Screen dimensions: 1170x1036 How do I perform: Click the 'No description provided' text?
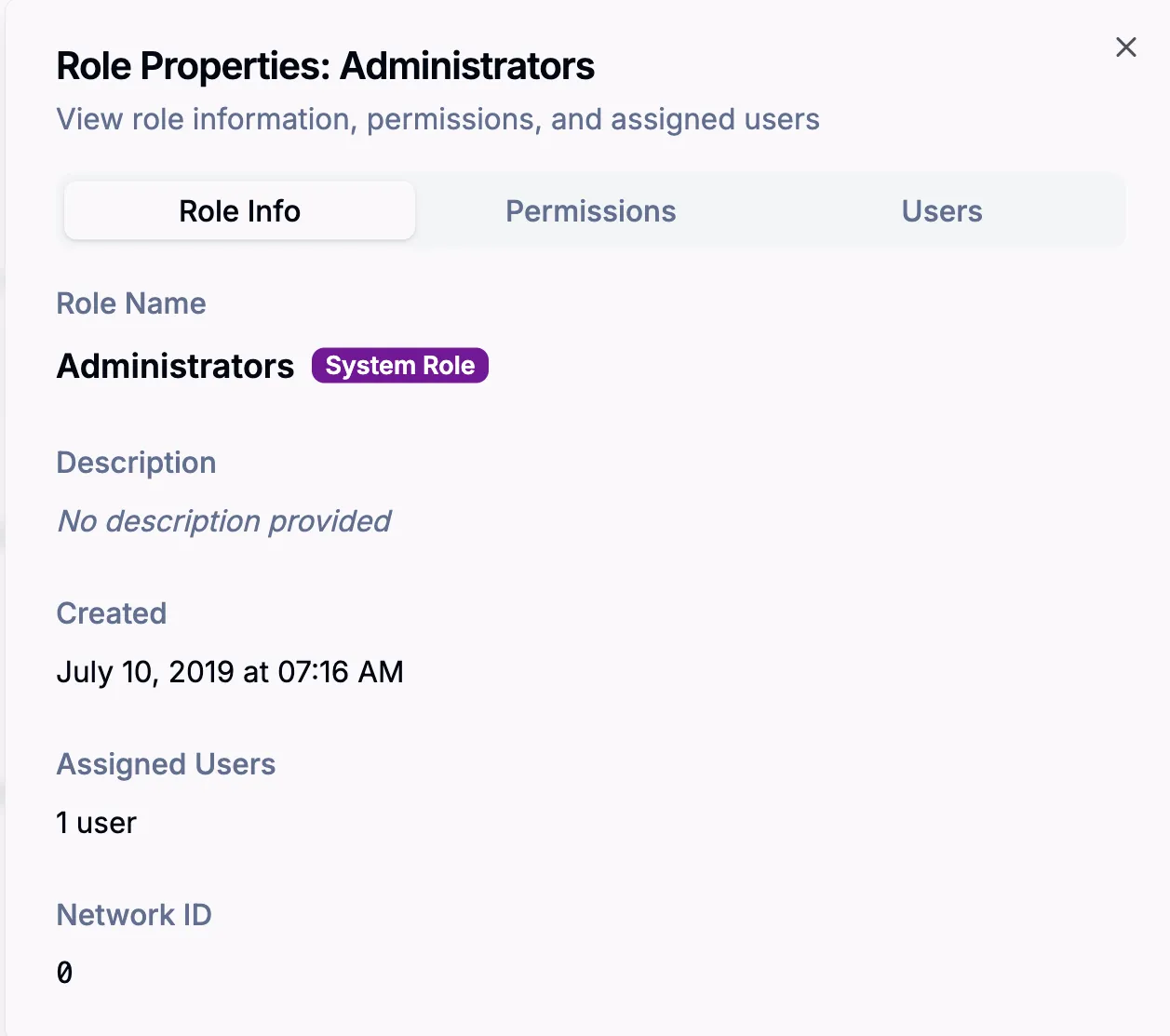pos(224,521)
